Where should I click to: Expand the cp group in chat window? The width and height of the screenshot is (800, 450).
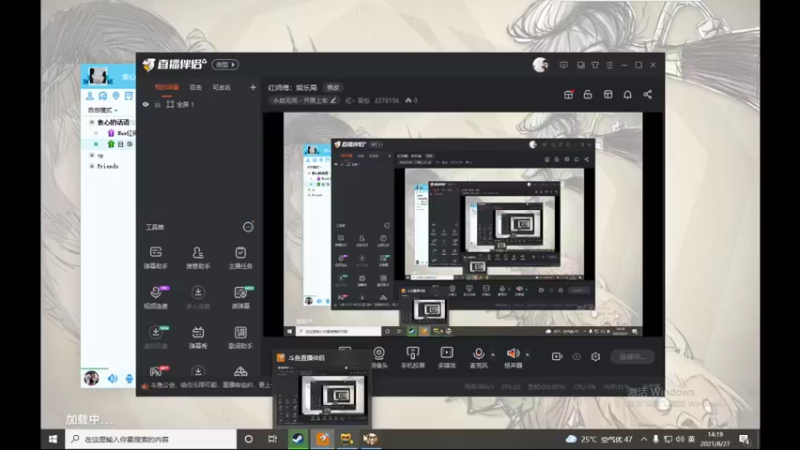(x=92, y=155)
